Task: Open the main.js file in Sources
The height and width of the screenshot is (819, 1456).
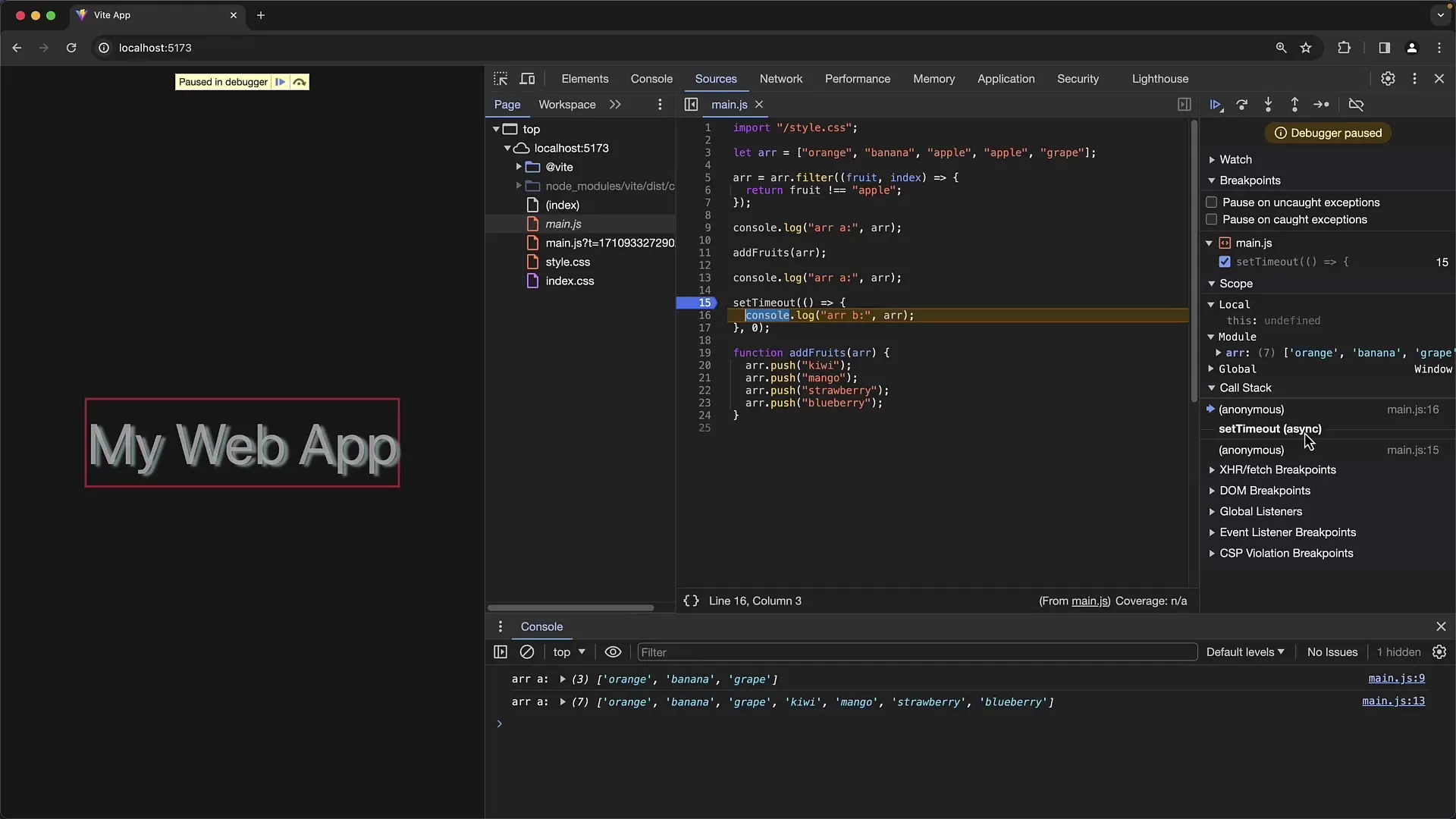Action: [x=563, y=224]
